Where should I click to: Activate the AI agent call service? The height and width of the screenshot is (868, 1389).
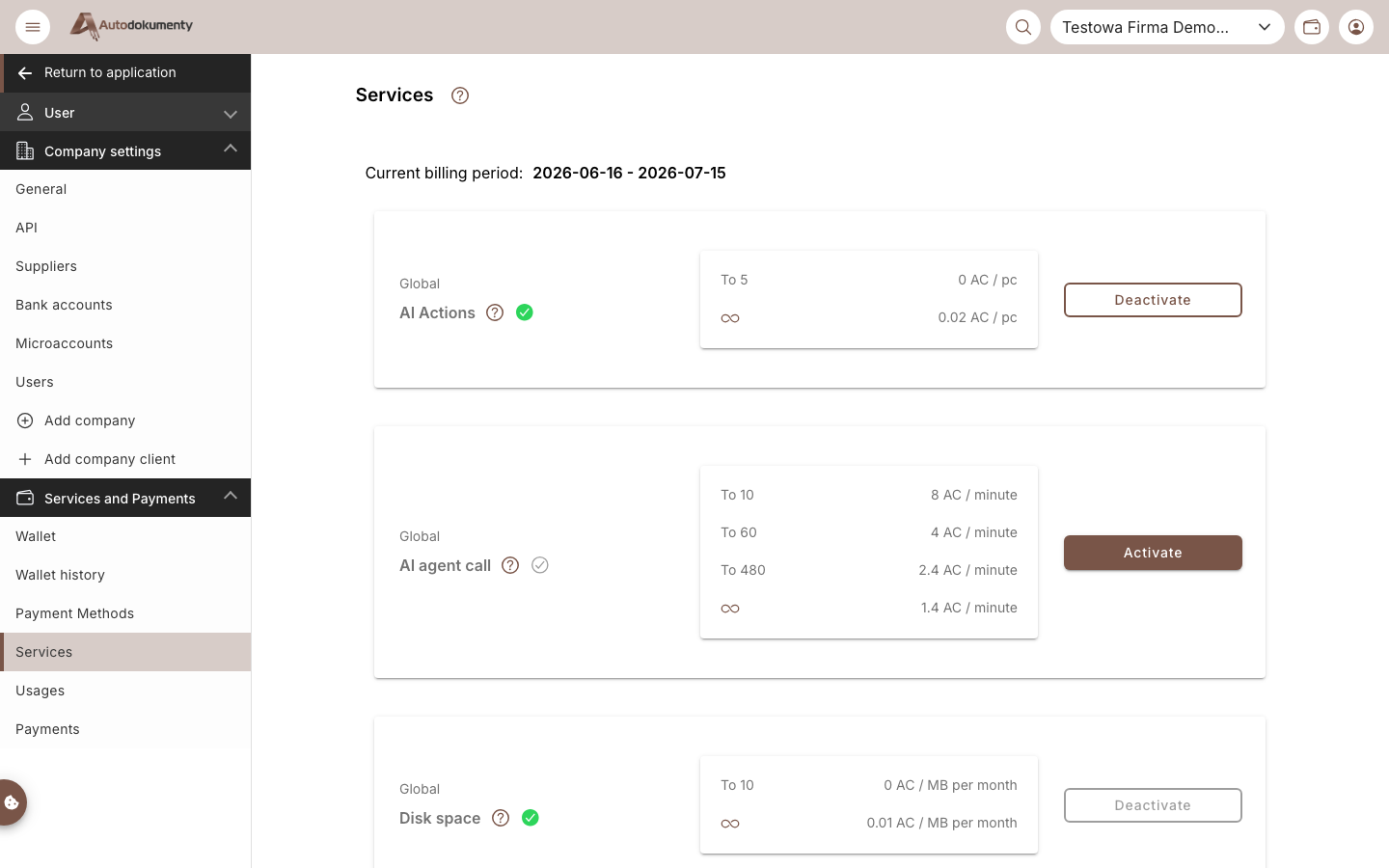pos(1153,553)
